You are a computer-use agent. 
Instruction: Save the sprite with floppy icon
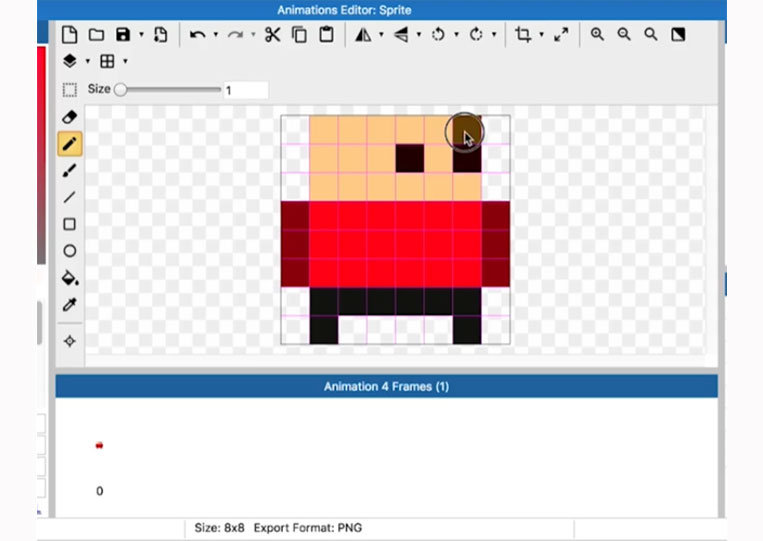(x=123, y=35)
